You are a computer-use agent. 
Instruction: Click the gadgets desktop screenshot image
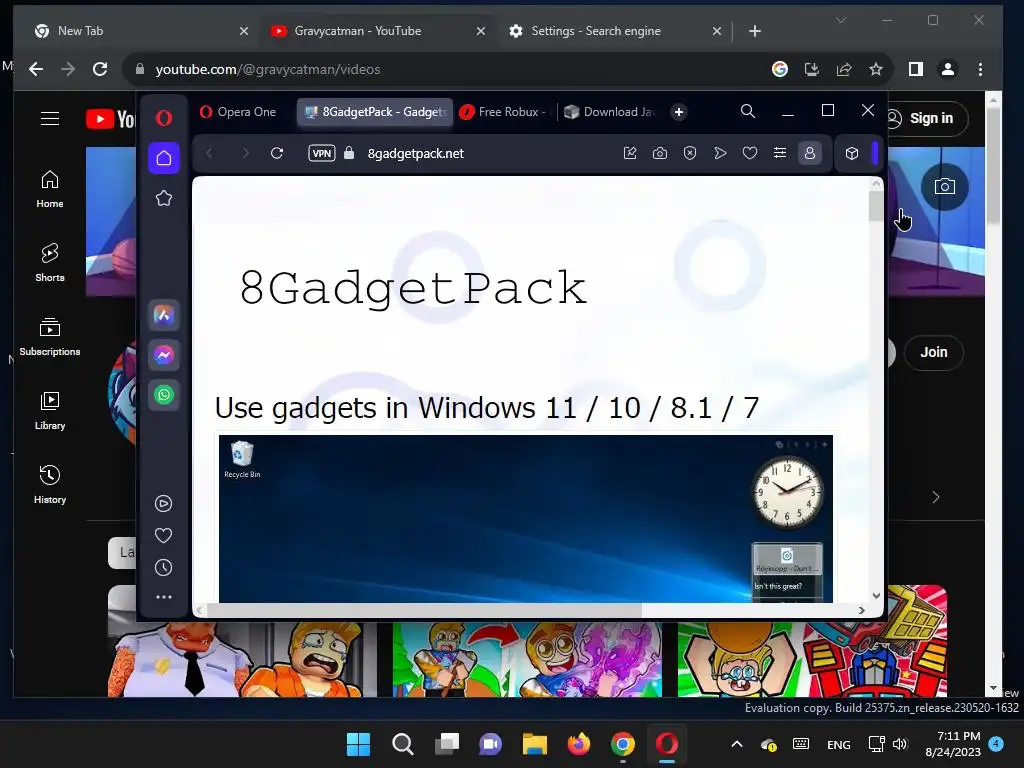(526, 519)
